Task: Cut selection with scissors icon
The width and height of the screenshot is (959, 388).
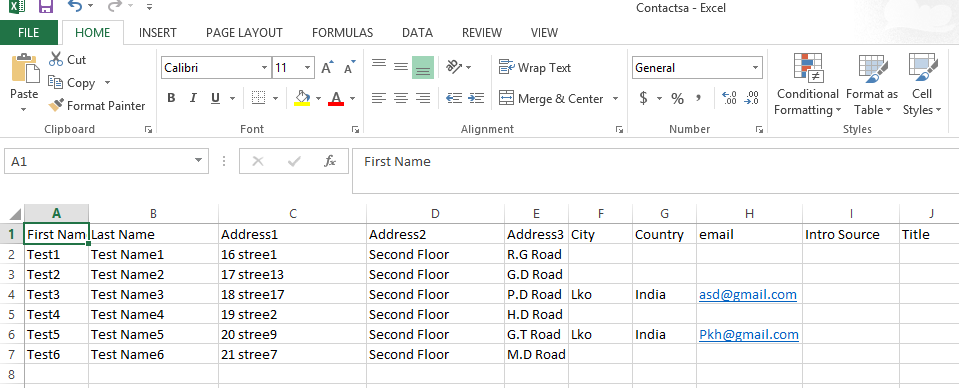Action: pos(56,59)
